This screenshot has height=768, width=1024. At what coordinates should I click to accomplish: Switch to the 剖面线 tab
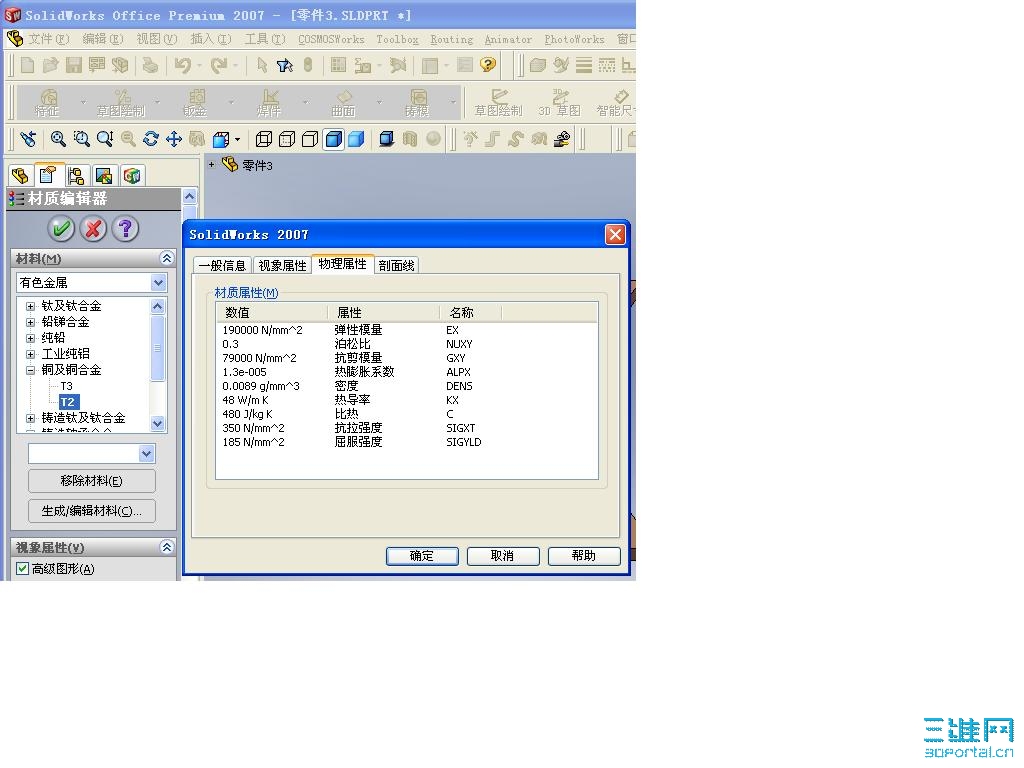pyautogui.click(x=396, y=265)
